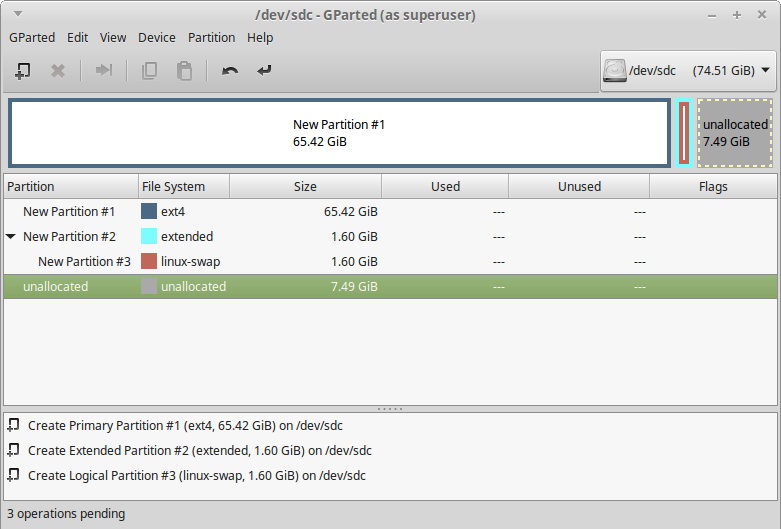Click the Copy partition toolbar icon
Screen dimensions: 781x529
coord(149,71)
